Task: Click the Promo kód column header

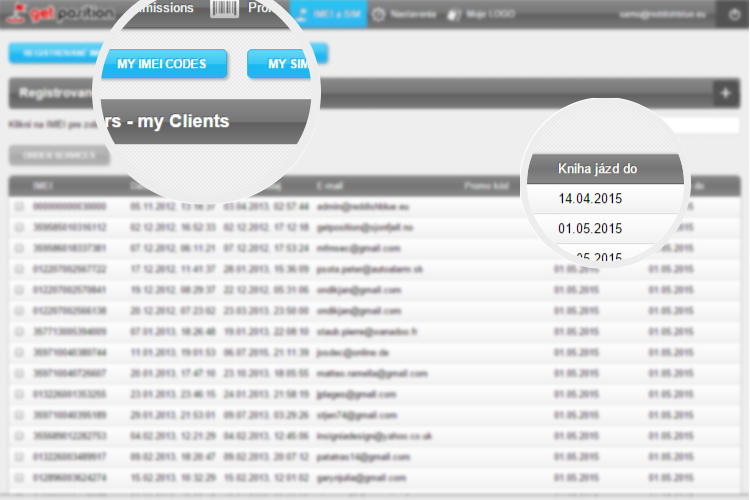Action: click(486, 186)
